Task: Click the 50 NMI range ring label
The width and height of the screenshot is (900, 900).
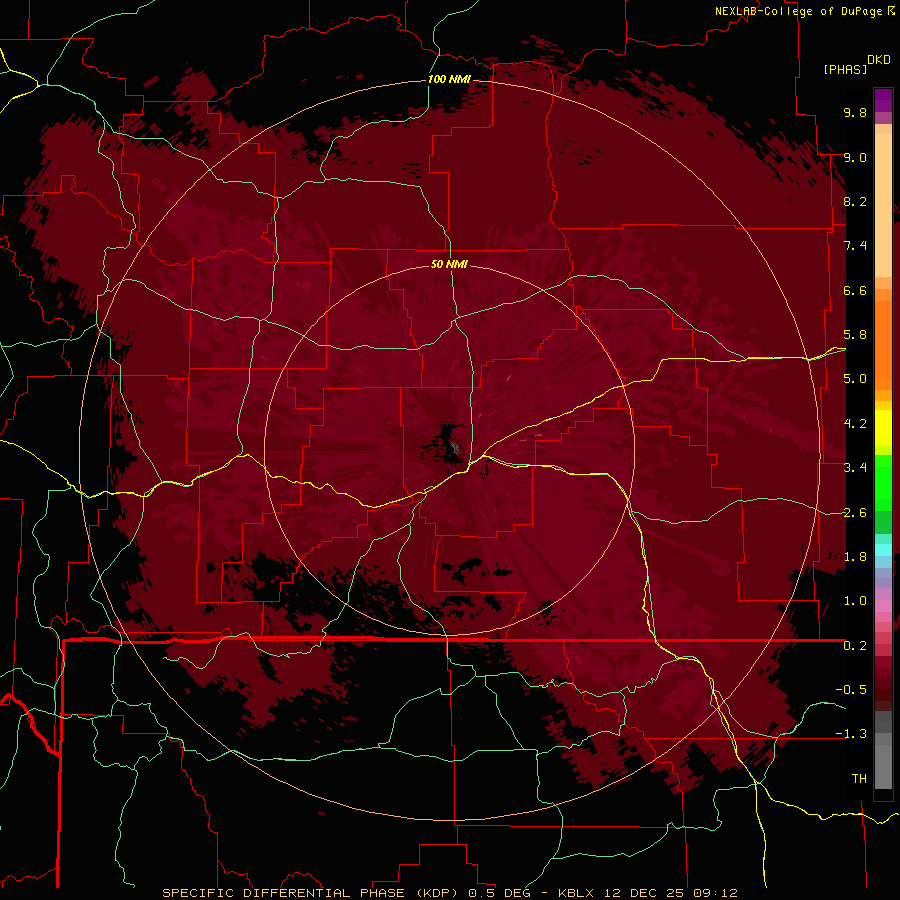Action: pos(449,264)
